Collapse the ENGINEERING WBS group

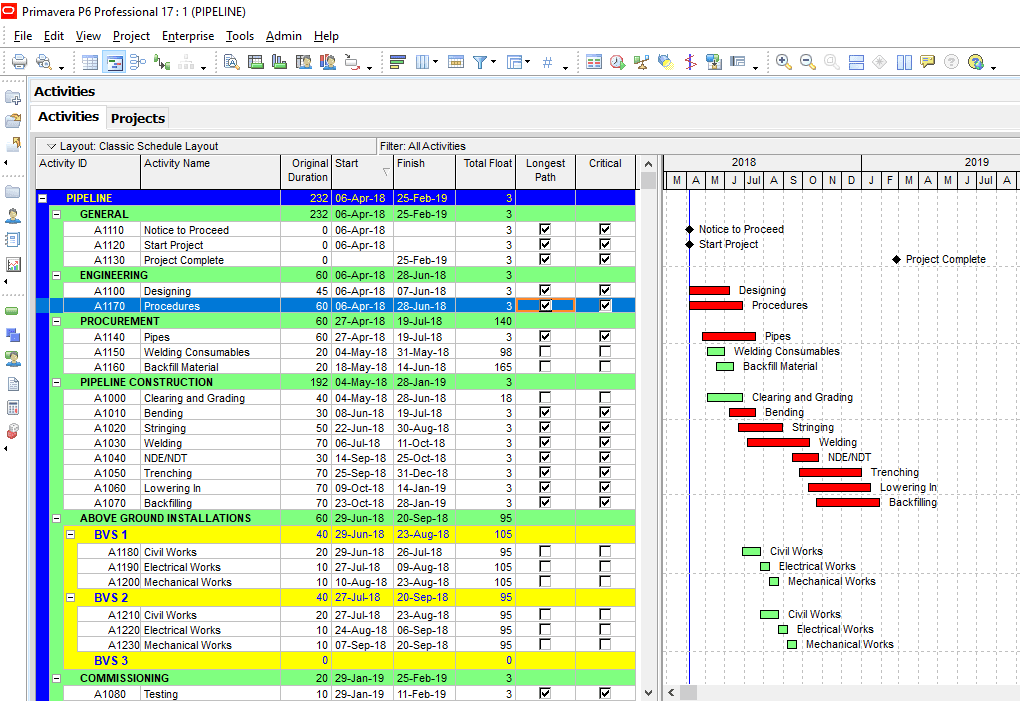pyautogui.click(x=57, y=275)
